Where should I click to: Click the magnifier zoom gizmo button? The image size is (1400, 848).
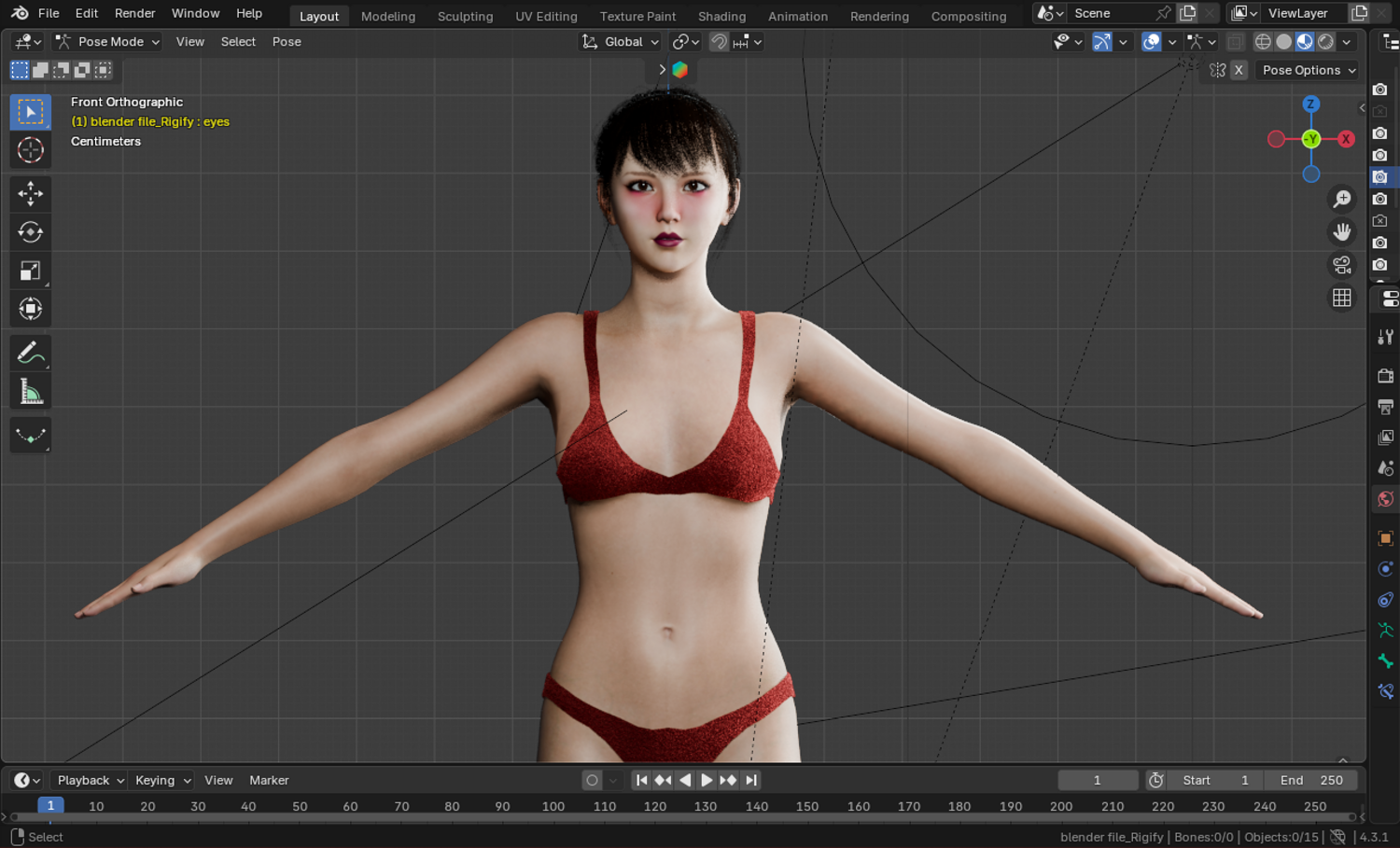click(1342, 199)
